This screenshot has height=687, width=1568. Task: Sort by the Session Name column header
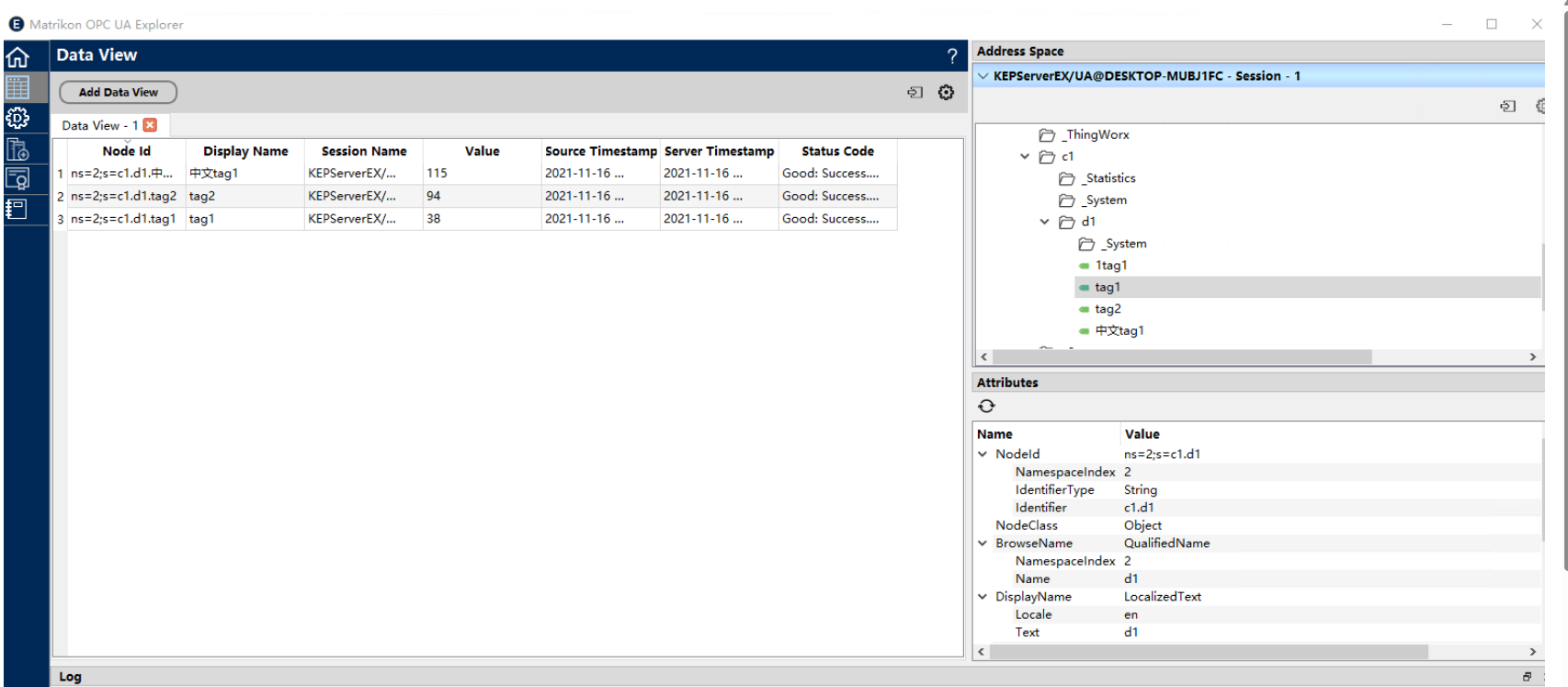coord(364,151)
